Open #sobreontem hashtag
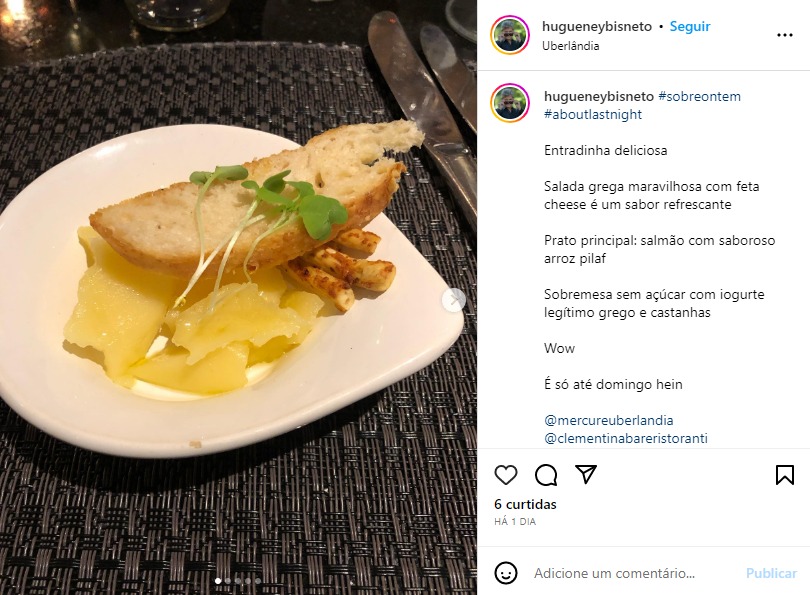810x595 pixels. (x=699, y=97)
